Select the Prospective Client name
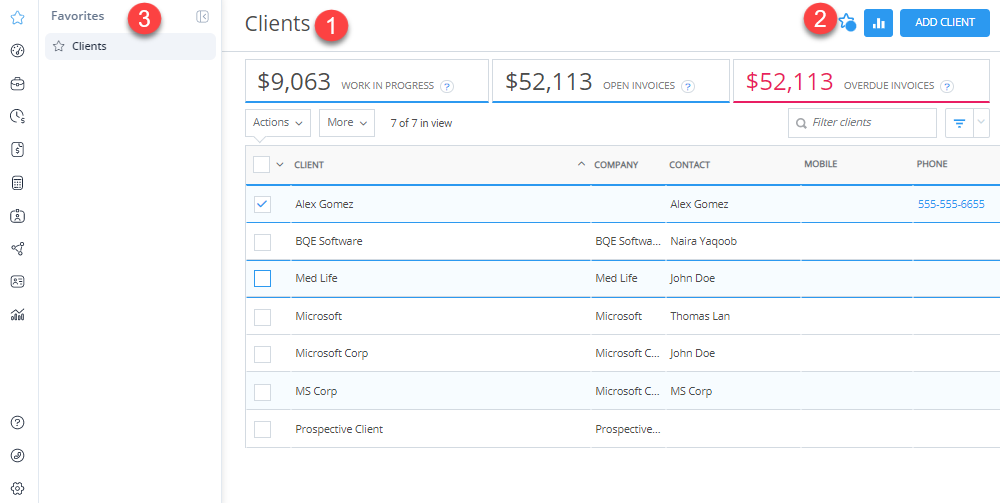Viewport: 1000px width, 503px height. click(x=339, y=429)
